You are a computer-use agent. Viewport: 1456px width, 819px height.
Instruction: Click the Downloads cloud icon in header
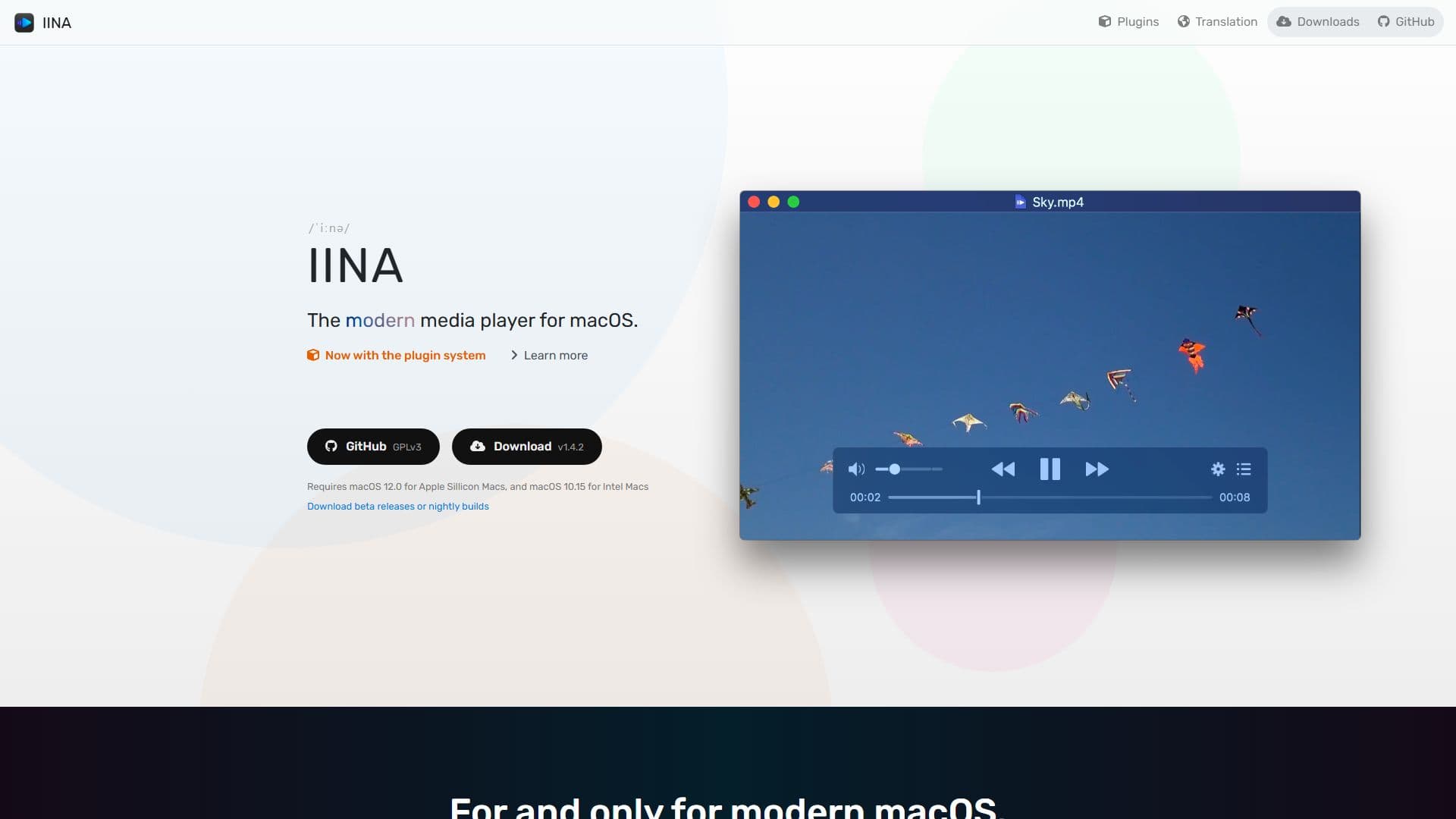pyautogui.click(x=1284, y=21)
